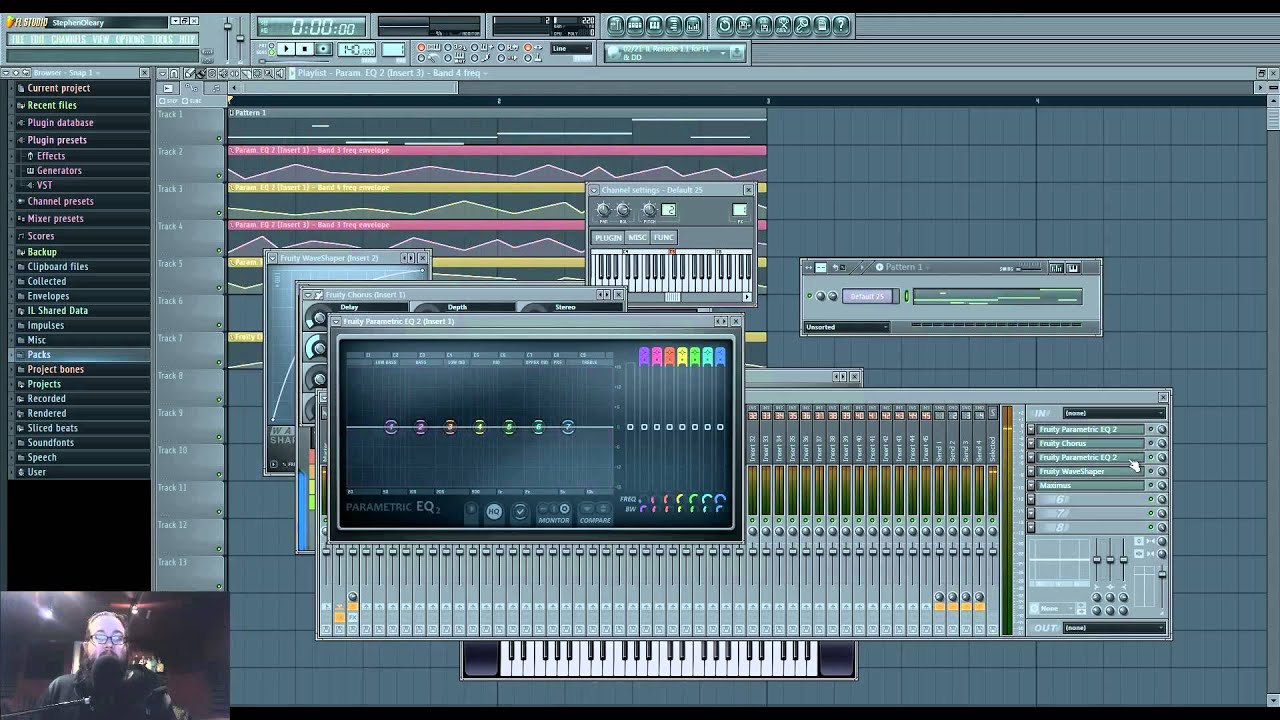
Task: Select EQ band 1 token on the graph
Action: 391,427
